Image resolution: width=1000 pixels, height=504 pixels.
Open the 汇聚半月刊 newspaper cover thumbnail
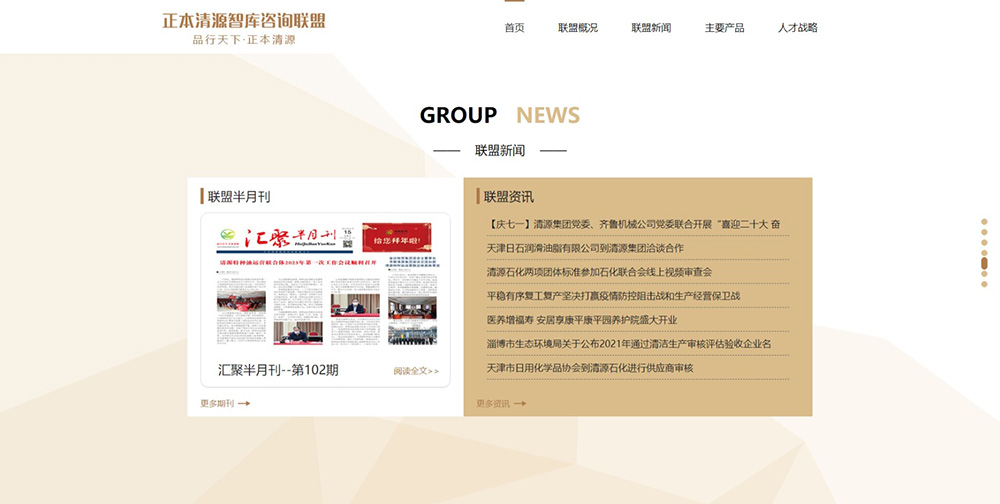325,283
